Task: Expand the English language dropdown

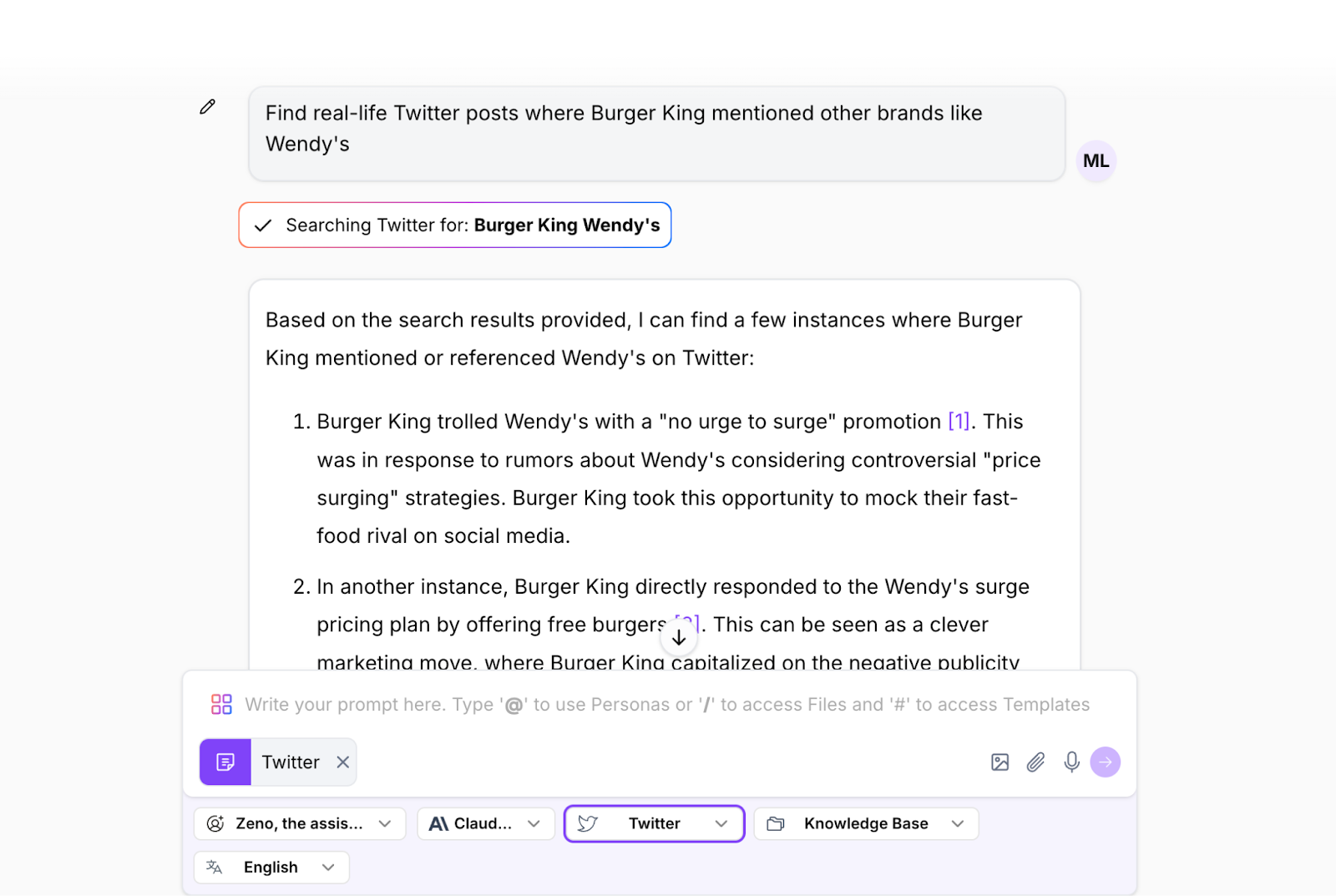Action: pos(328,867)
